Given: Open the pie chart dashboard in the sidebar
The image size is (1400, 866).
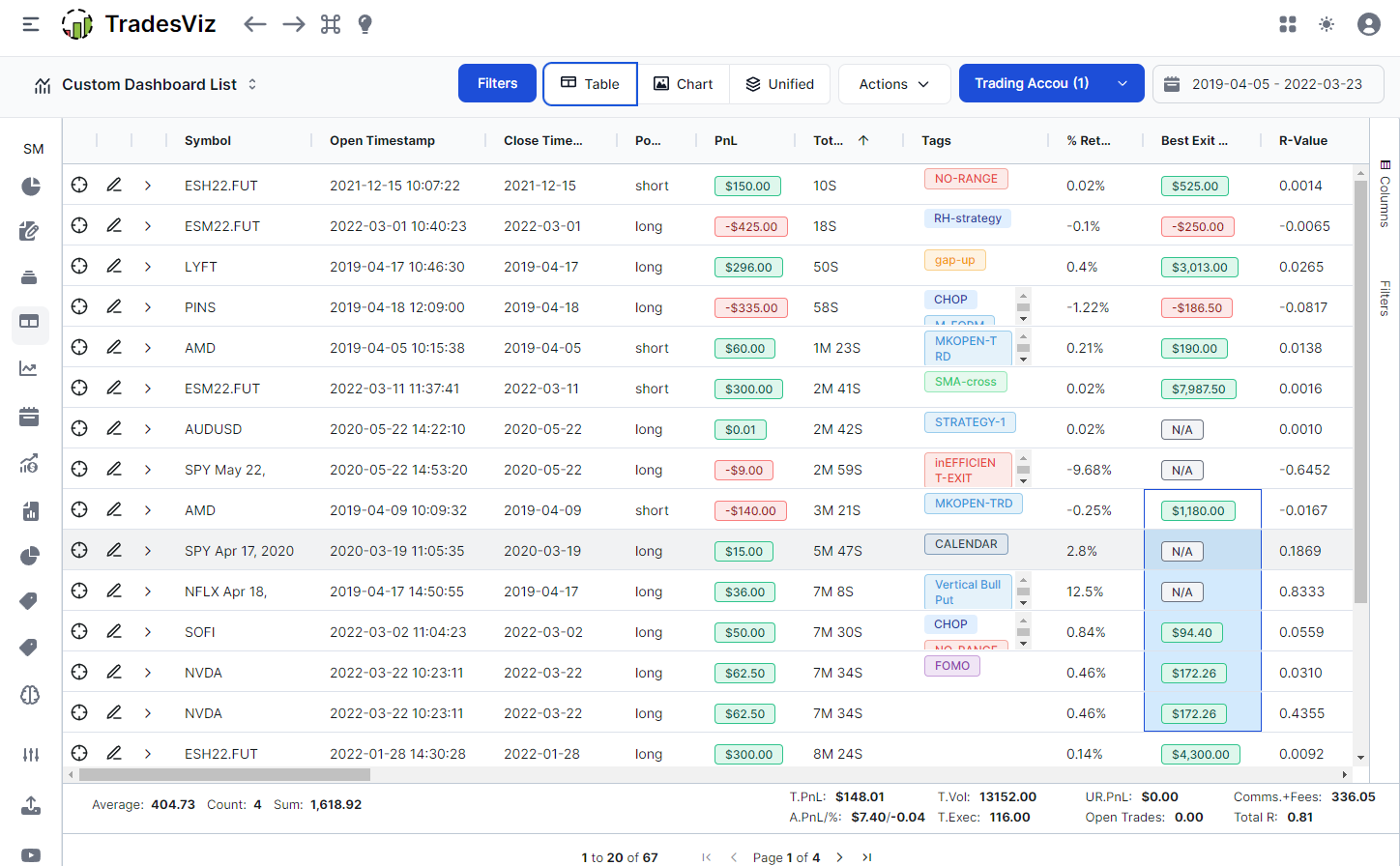Looking at the screenshot, I should [x=30, y=185].
